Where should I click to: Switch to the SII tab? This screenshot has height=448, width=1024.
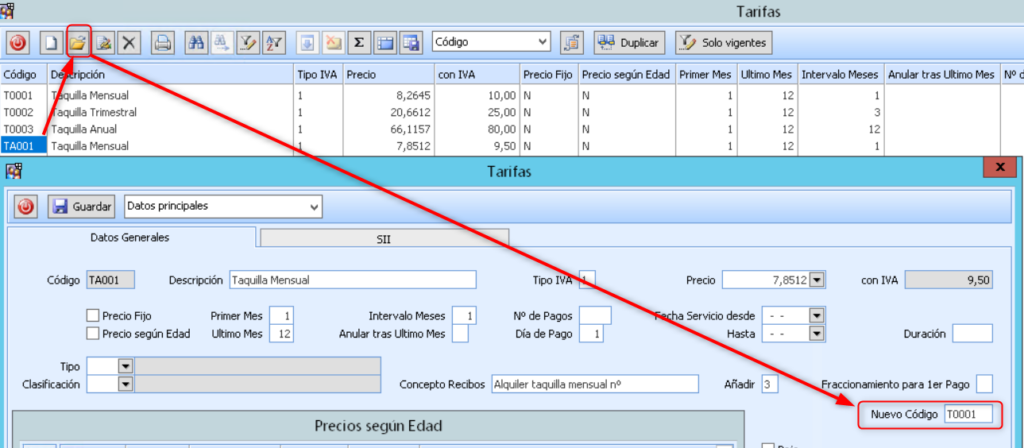pyautogui.click(x=385, y=238)
